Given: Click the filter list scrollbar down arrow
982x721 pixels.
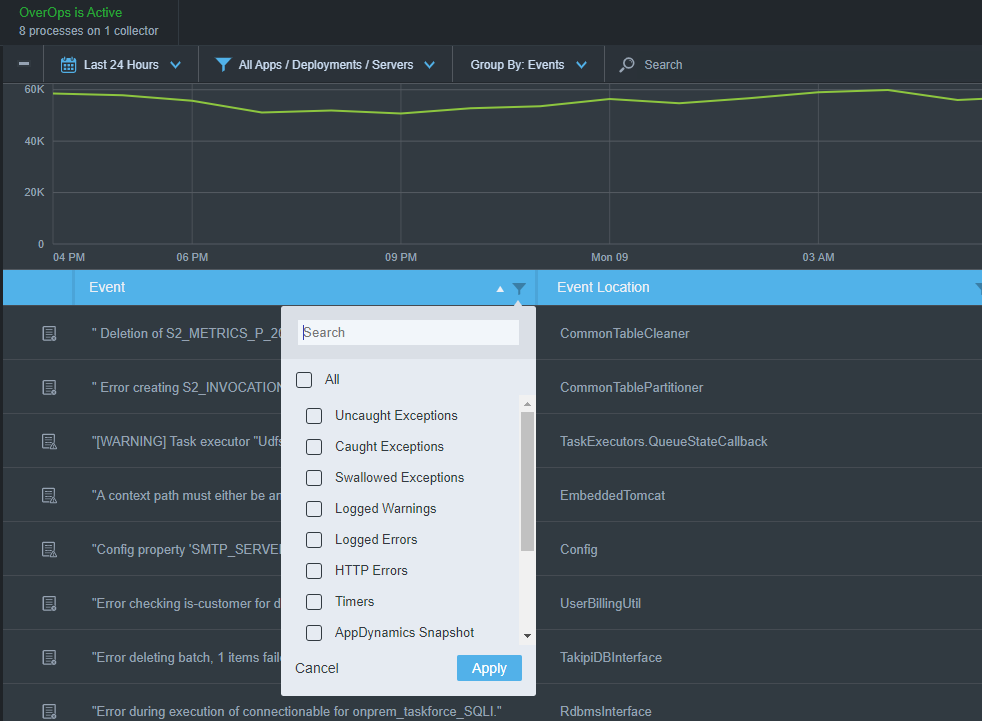Looking at the screenshot, I should click(x=527, y=636).
